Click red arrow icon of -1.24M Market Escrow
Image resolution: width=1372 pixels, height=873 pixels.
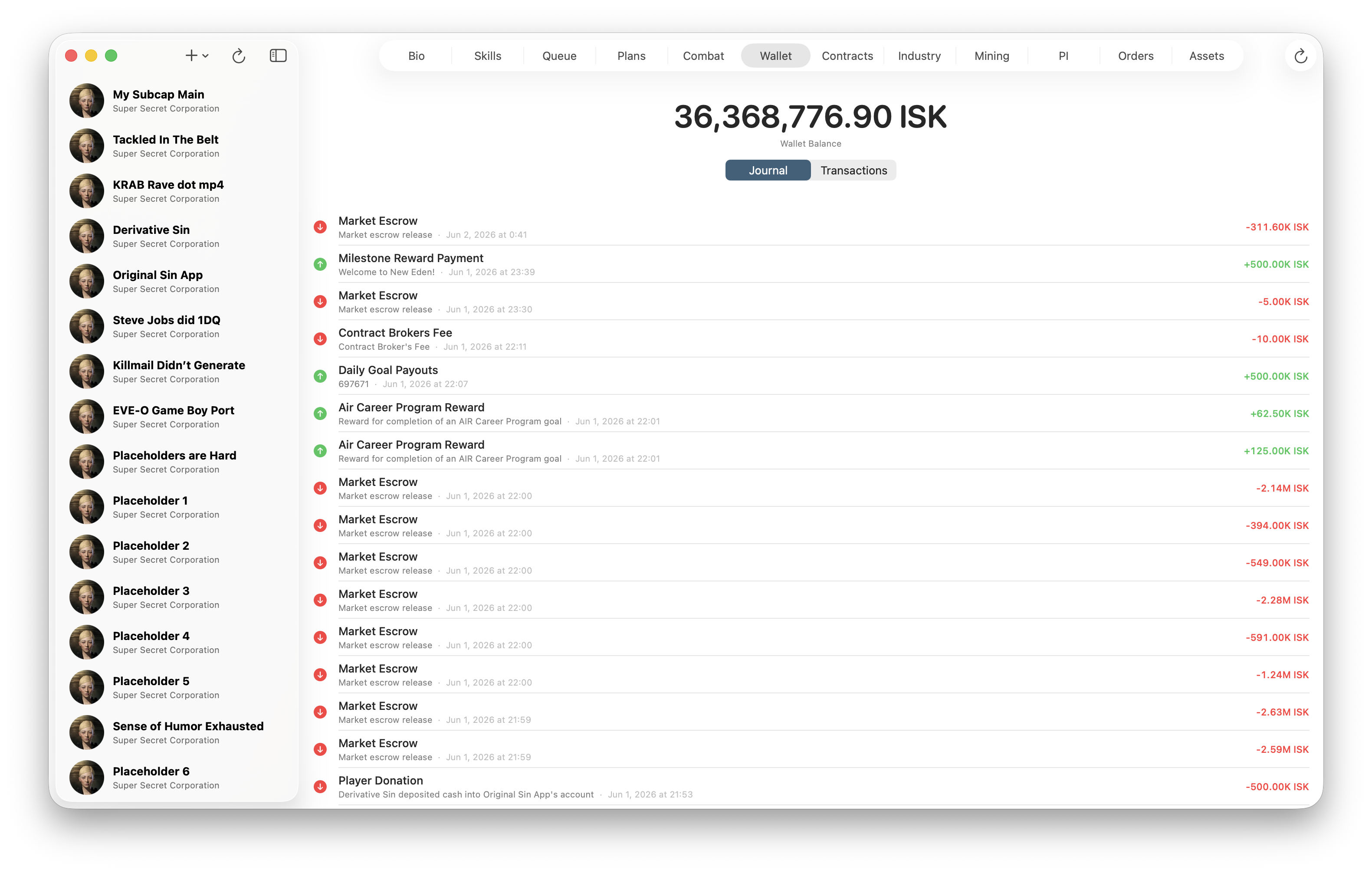(x=320, y=675)
